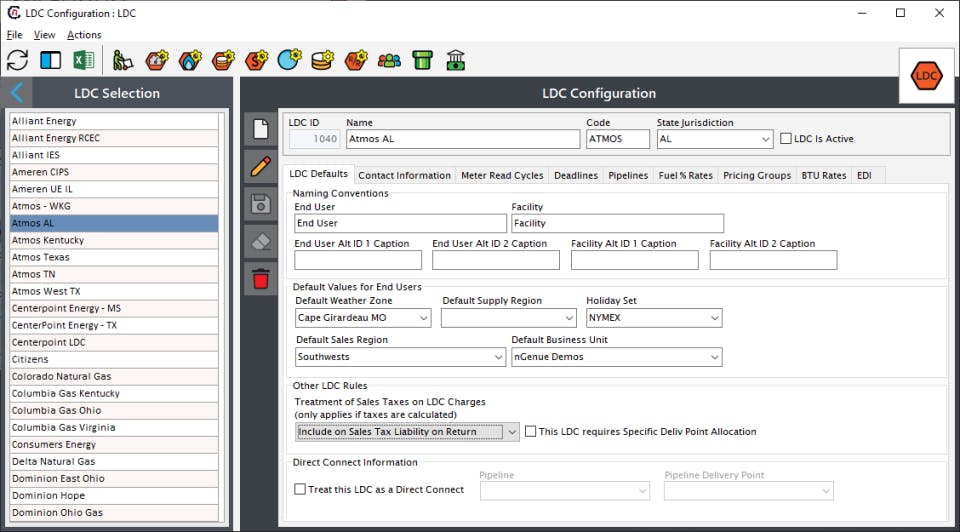Click the green pipe icon
The height and width of the screenshot is (532, 960).
point(422,60)
